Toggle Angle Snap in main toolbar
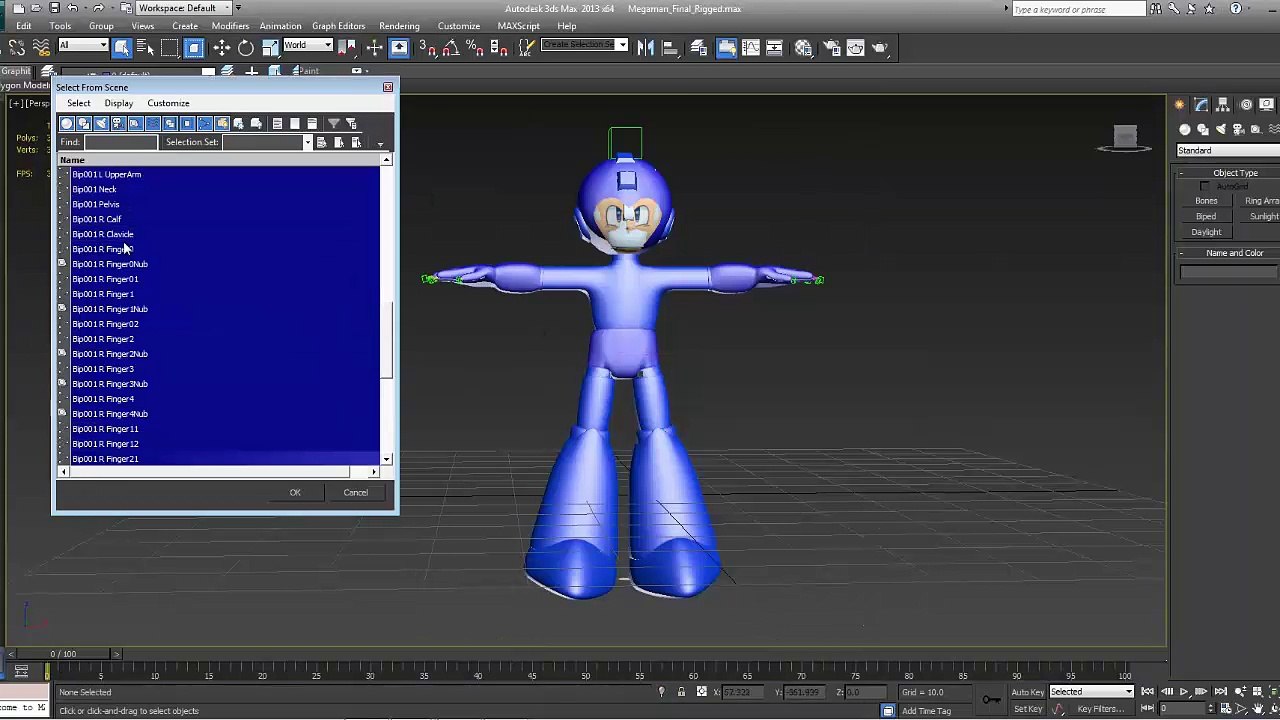The image size is (1280, 720). [451, 47]
